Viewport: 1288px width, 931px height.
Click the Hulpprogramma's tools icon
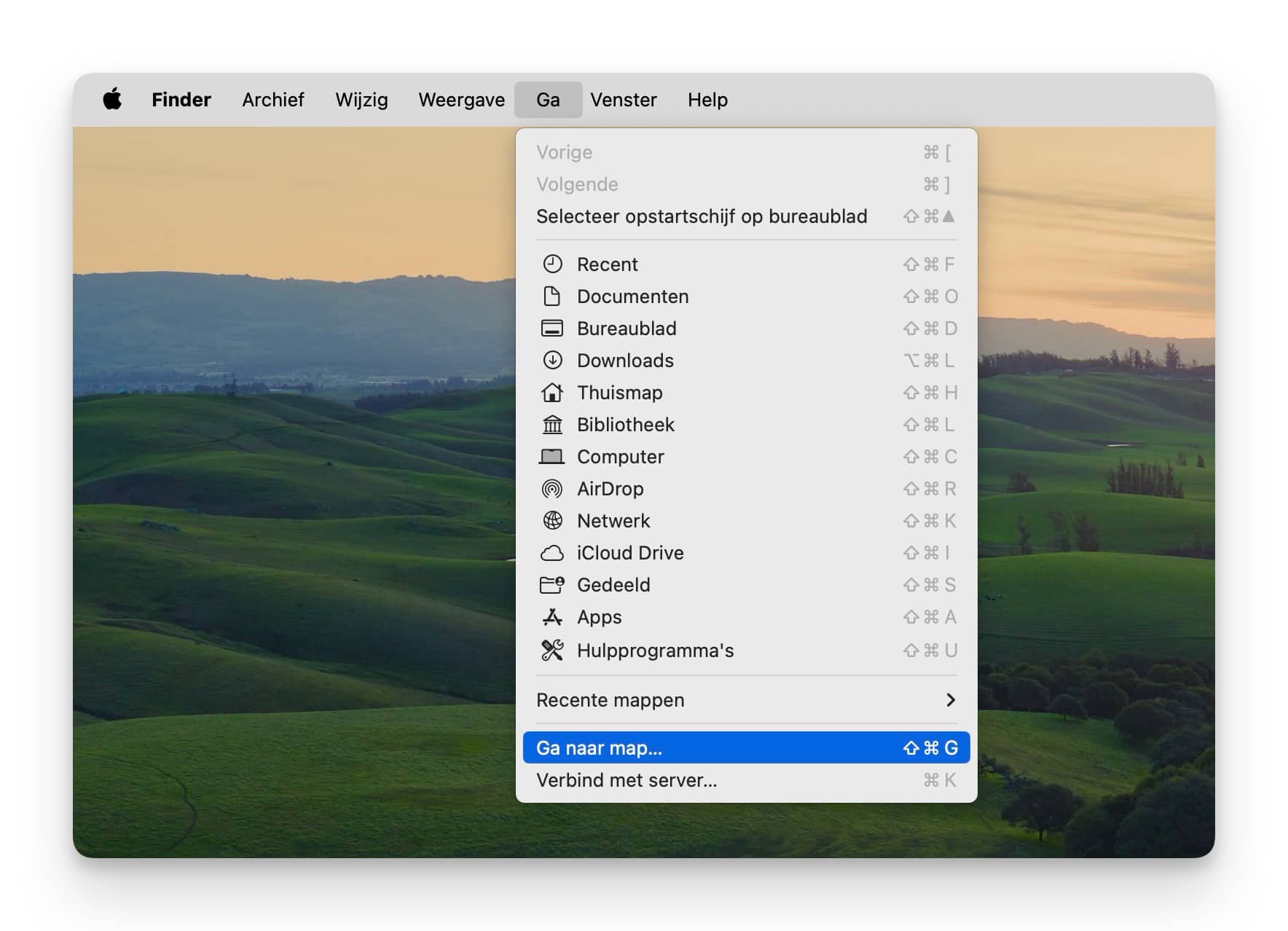tap(552, 650)
